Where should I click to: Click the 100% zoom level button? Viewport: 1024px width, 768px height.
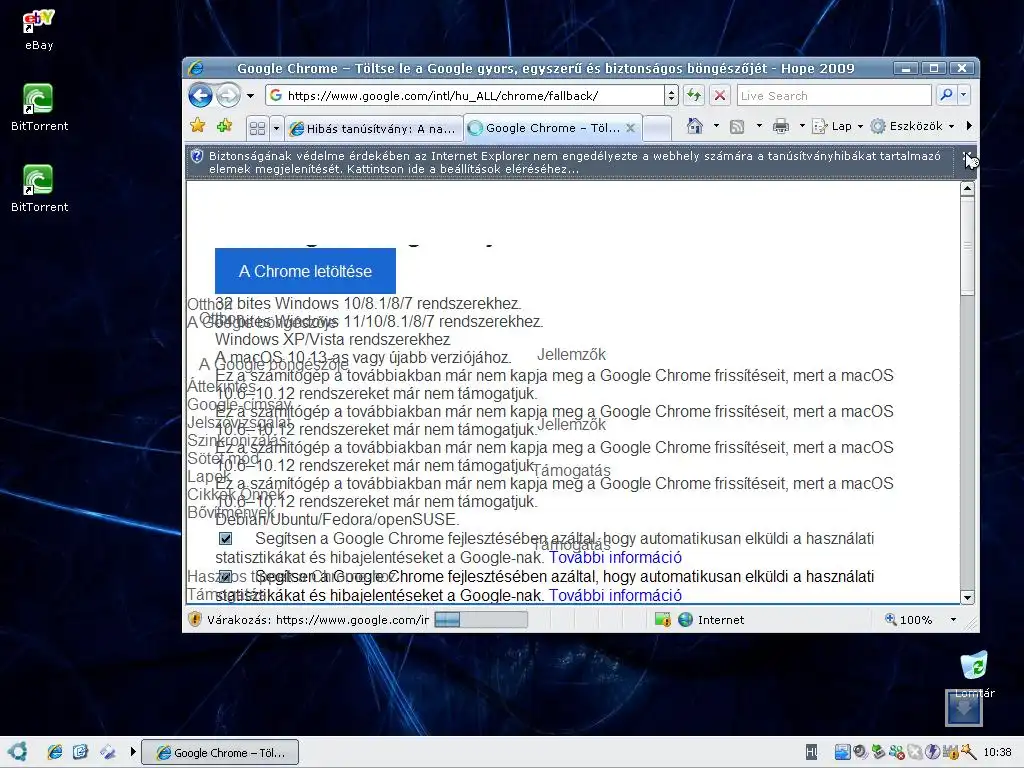908,620
